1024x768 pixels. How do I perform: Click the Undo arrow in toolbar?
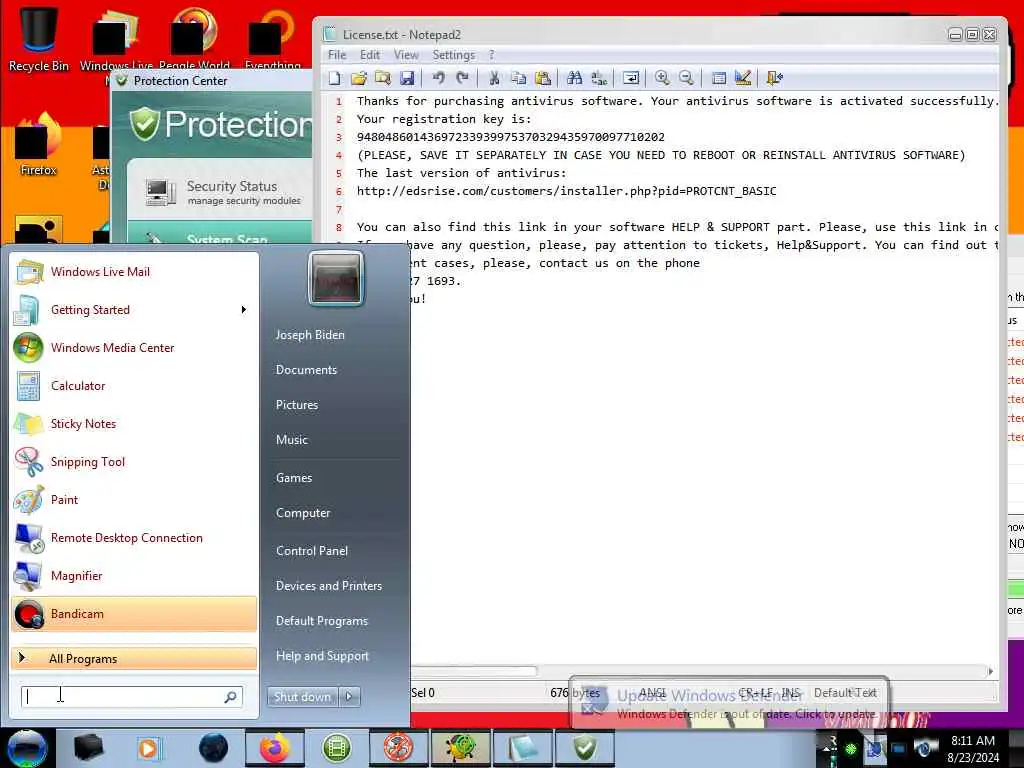tap(438, 78)
